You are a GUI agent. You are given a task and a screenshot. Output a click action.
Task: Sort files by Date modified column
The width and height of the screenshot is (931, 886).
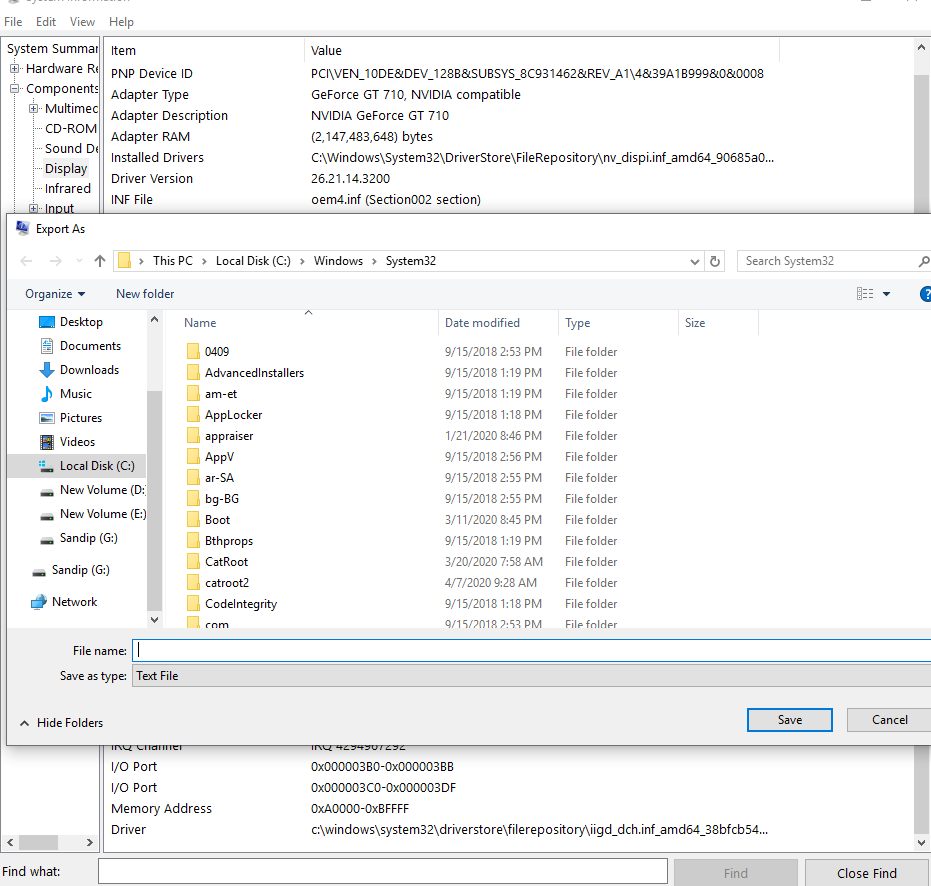(x=482, y=323)
